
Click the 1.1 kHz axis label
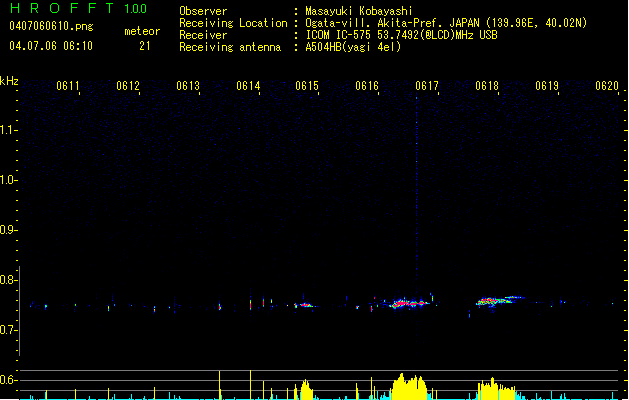[x=8, y=130]
